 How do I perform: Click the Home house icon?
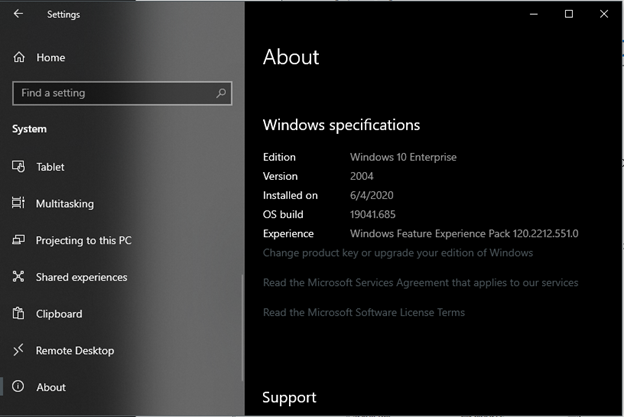tap(19, 57)
